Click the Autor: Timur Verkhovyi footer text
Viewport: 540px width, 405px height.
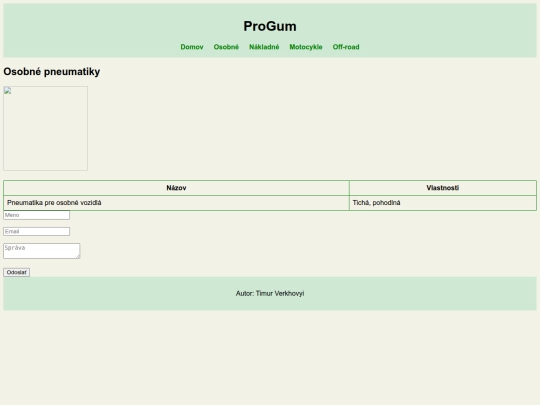click(x=270, y=293)
